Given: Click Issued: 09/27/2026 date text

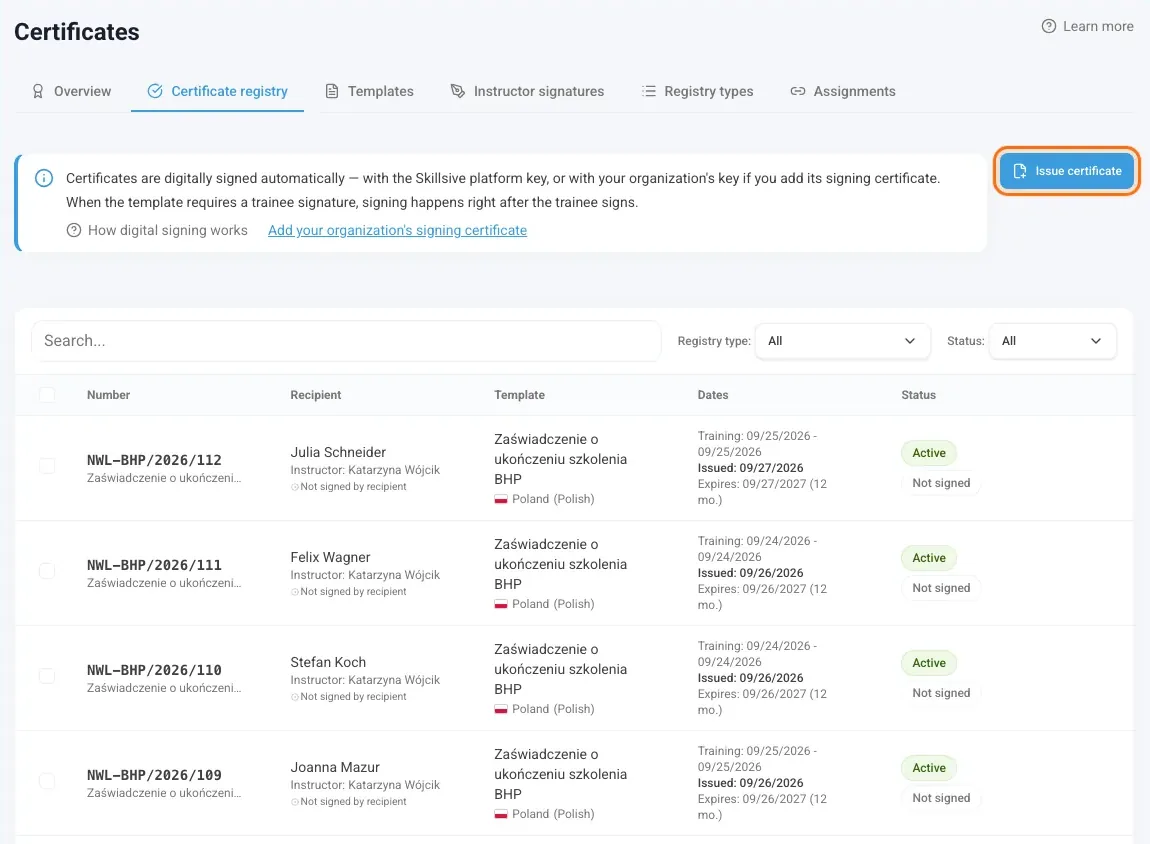Looking at the screenshot, I should tap(750, 468).
